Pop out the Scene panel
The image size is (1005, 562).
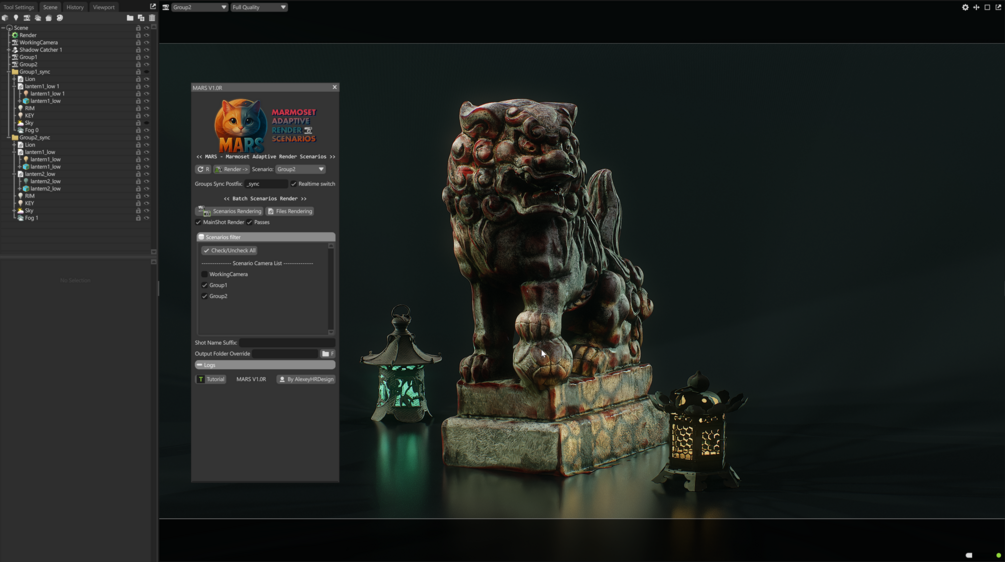[153, 6]
